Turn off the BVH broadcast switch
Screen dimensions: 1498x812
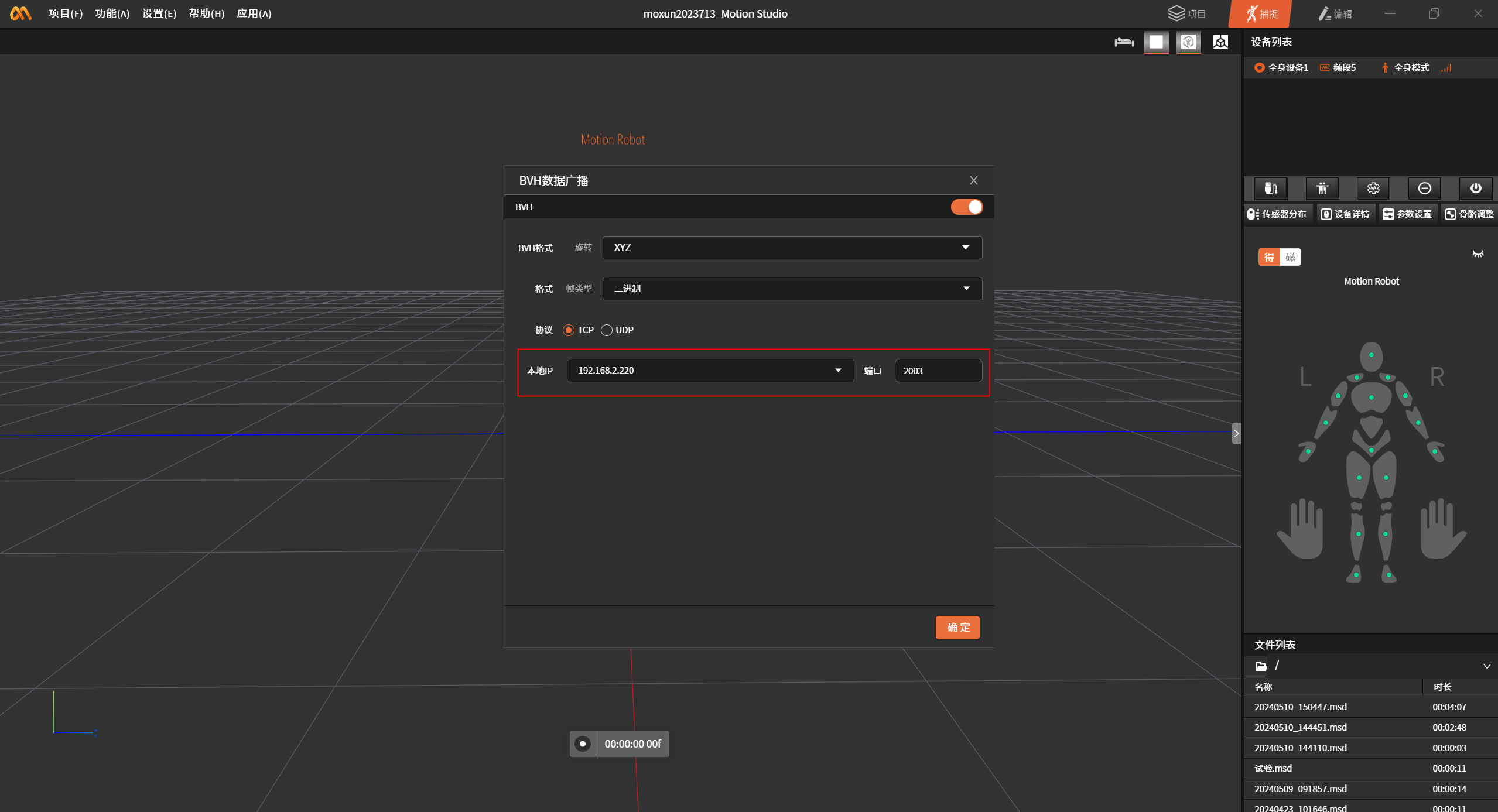click(x=967, y=207)
